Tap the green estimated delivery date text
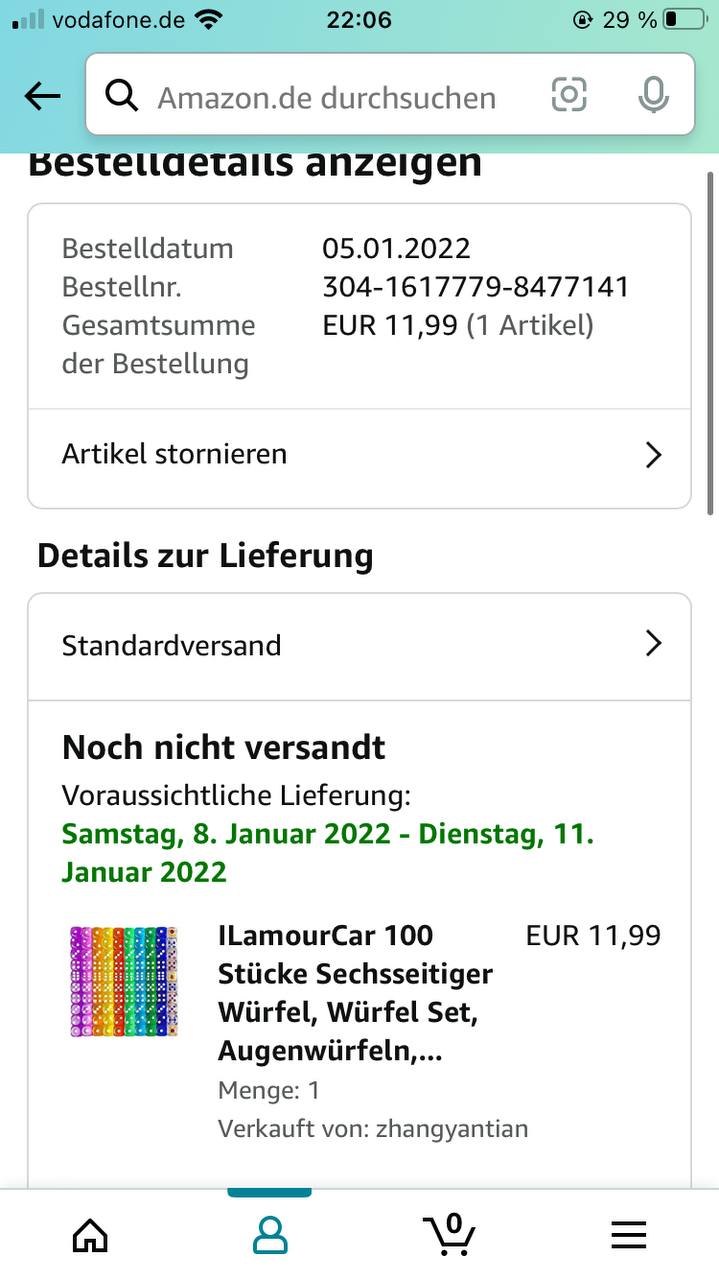 [x=328, y=852]
